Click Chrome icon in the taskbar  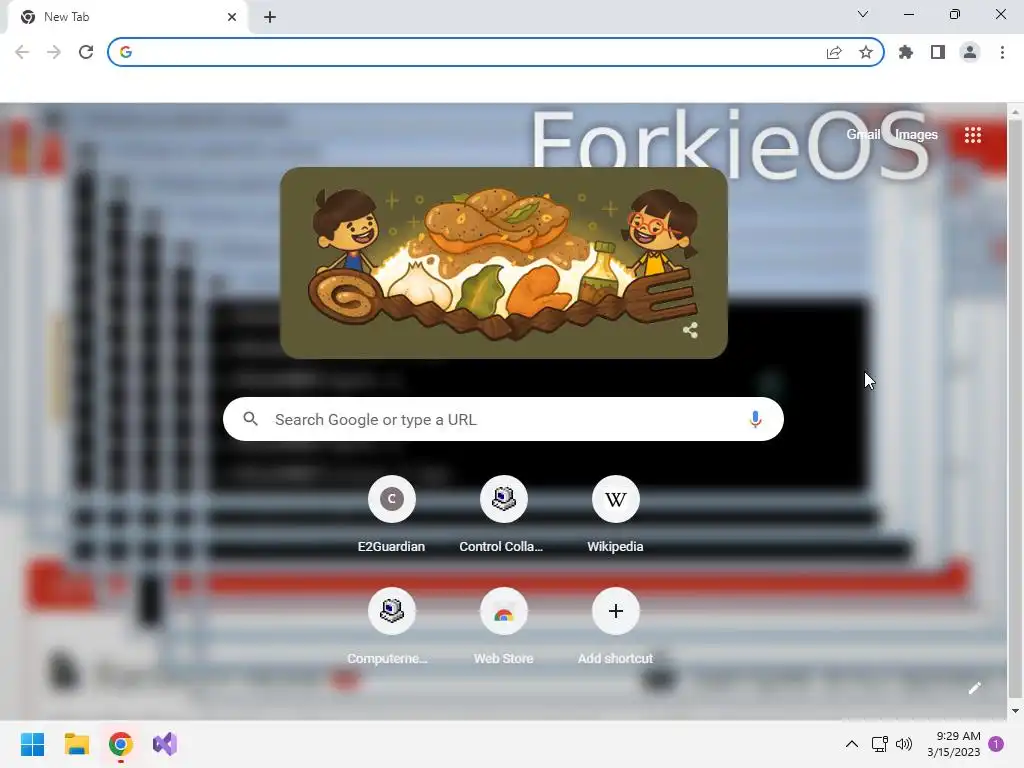[x=121, y=744]
